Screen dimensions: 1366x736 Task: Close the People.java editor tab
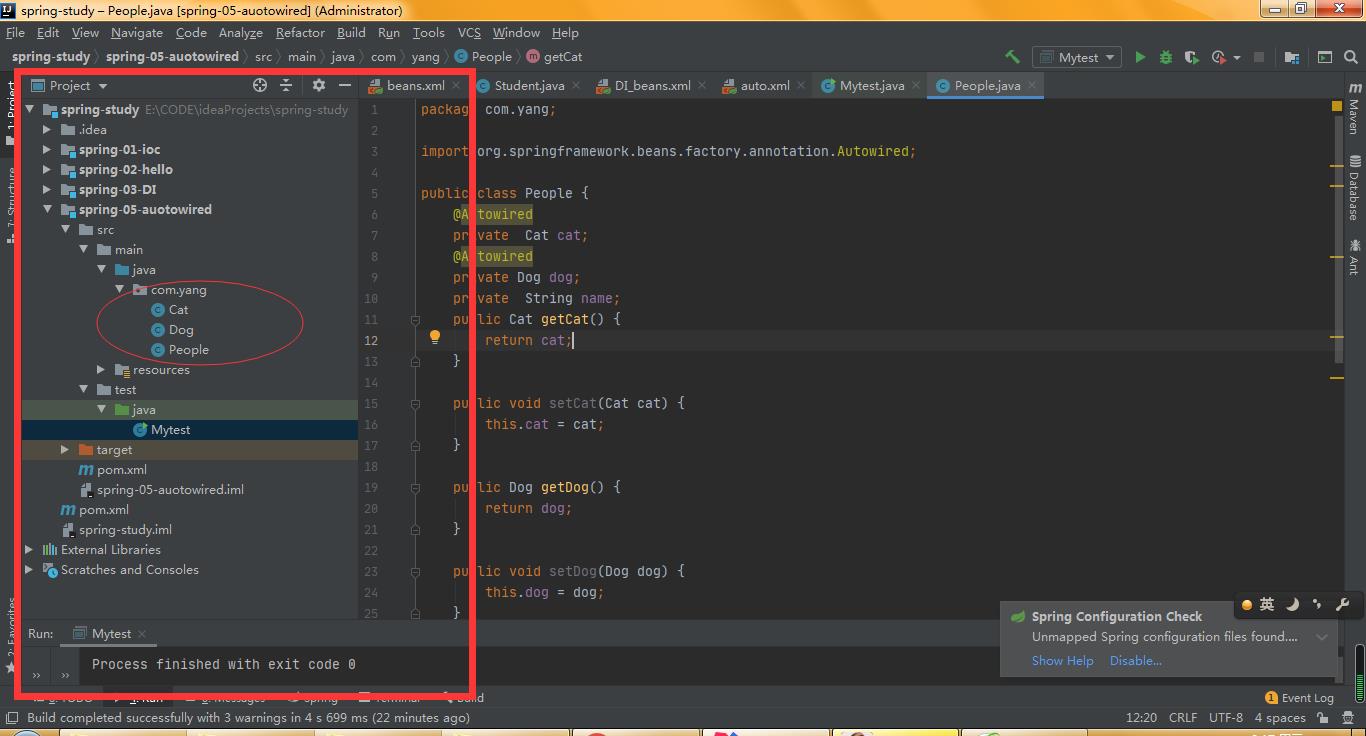click(x=1033, y=86)
